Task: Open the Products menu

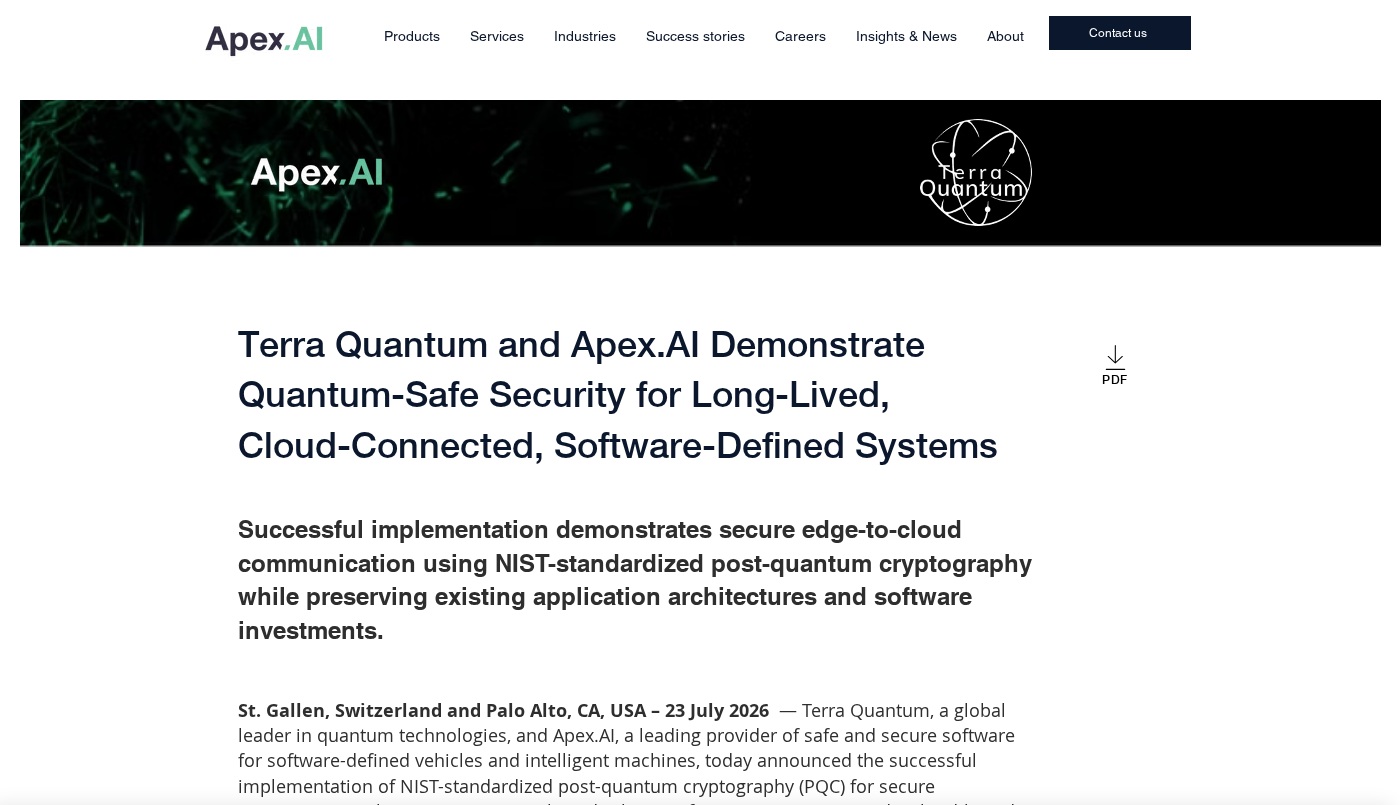Action: click(412, 36)
